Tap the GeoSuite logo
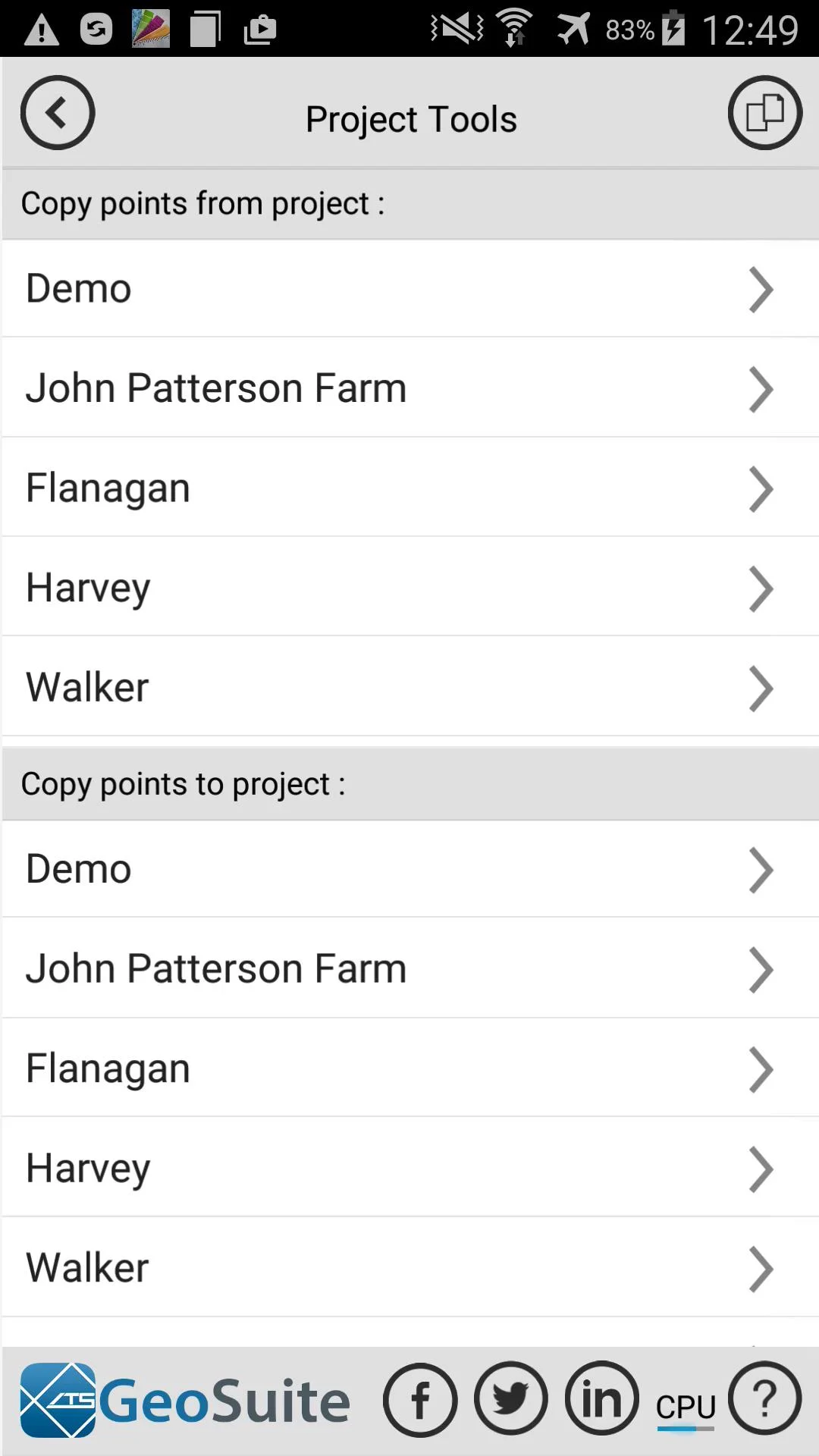 185,1401
